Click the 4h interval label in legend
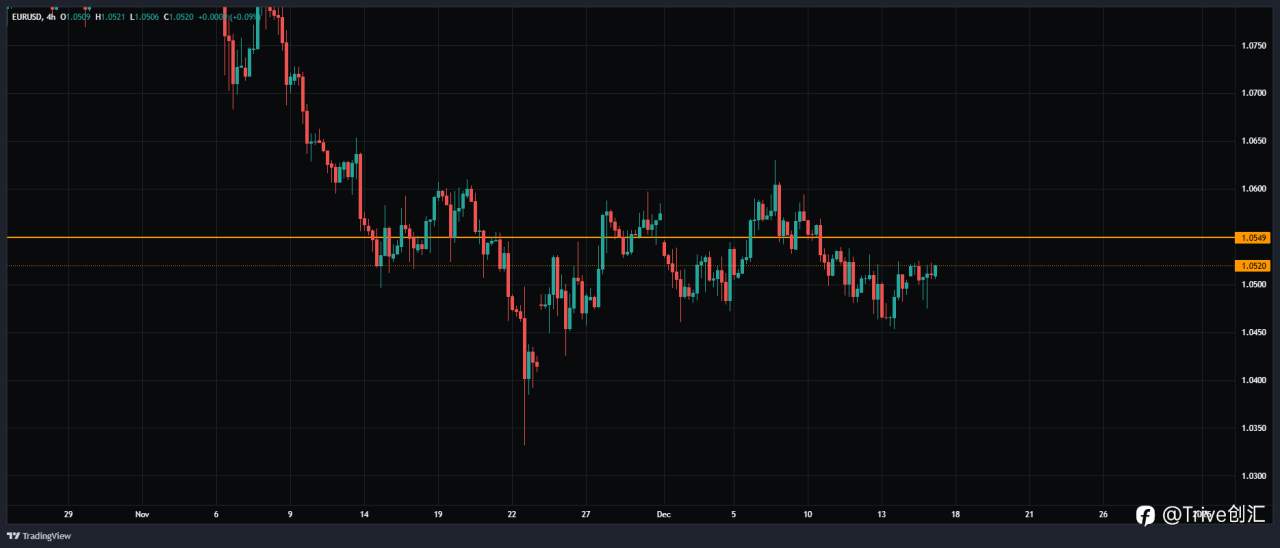The image size is (1280, 548). pyautogui.click(x=51, y=17)
